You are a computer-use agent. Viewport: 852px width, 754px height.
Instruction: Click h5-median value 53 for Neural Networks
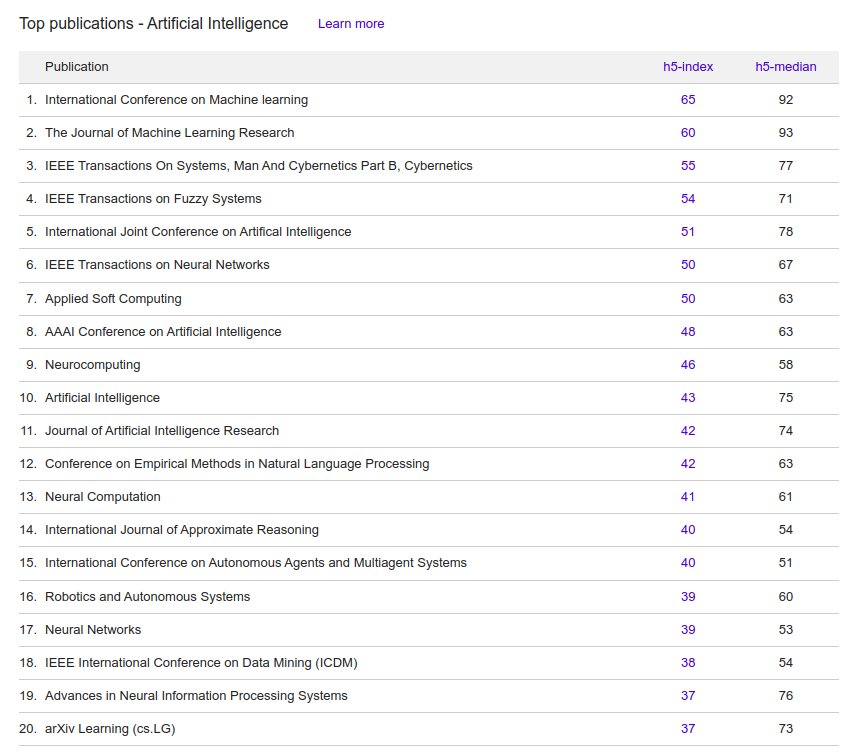click(x=786, y=630)
